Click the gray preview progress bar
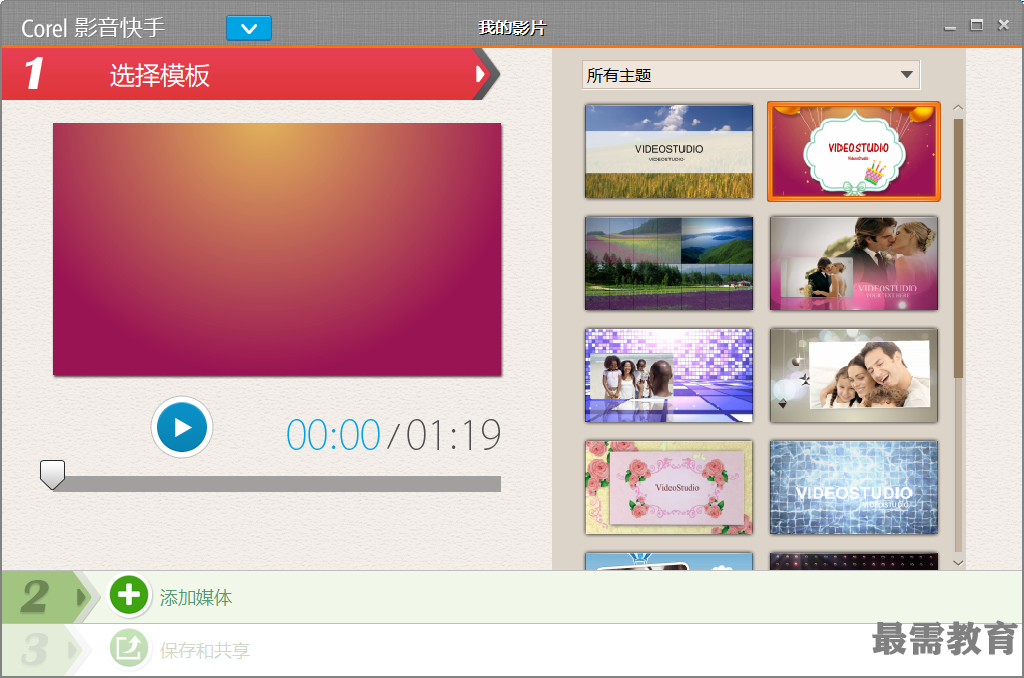 (277, 484)
